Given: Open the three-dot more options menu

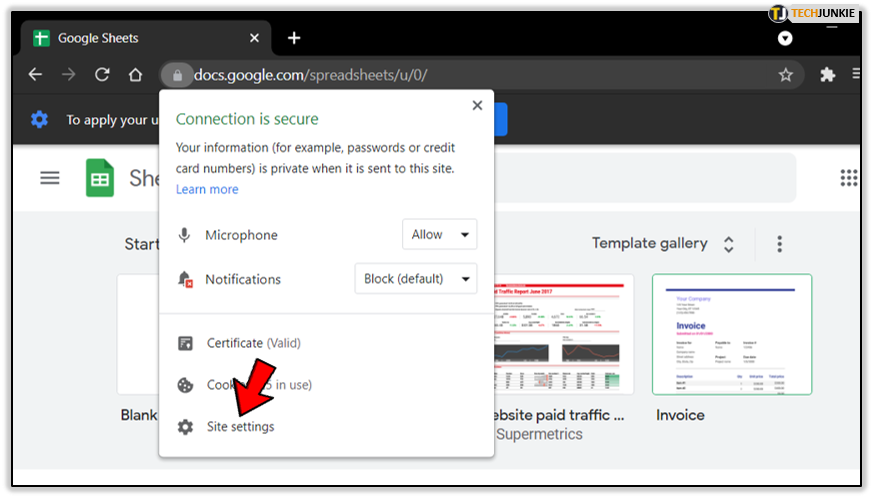Looking at the screenshot, I should pyautogui.click(x=779, y=243).
